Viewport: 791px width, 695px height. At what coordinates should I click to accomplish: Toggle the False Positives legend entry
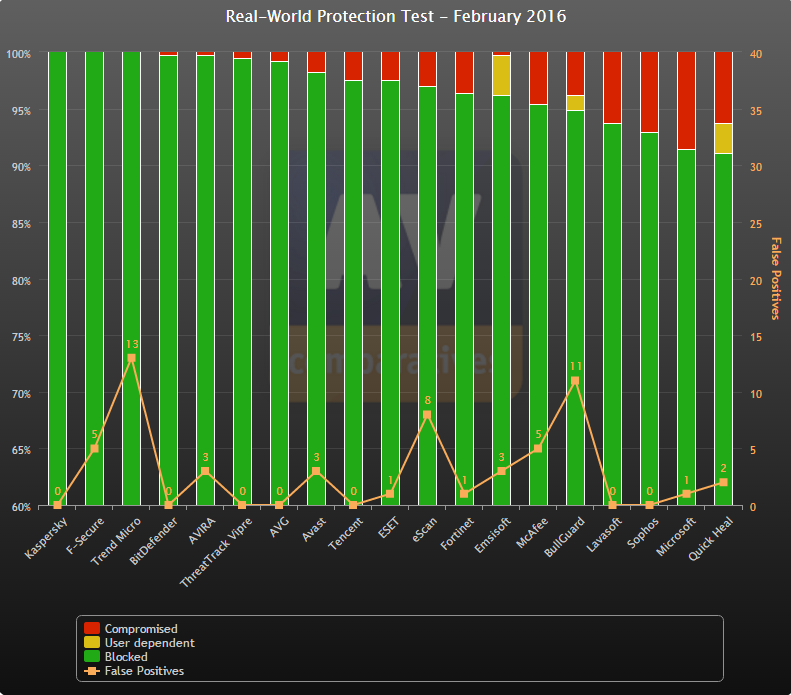(134, 671)
